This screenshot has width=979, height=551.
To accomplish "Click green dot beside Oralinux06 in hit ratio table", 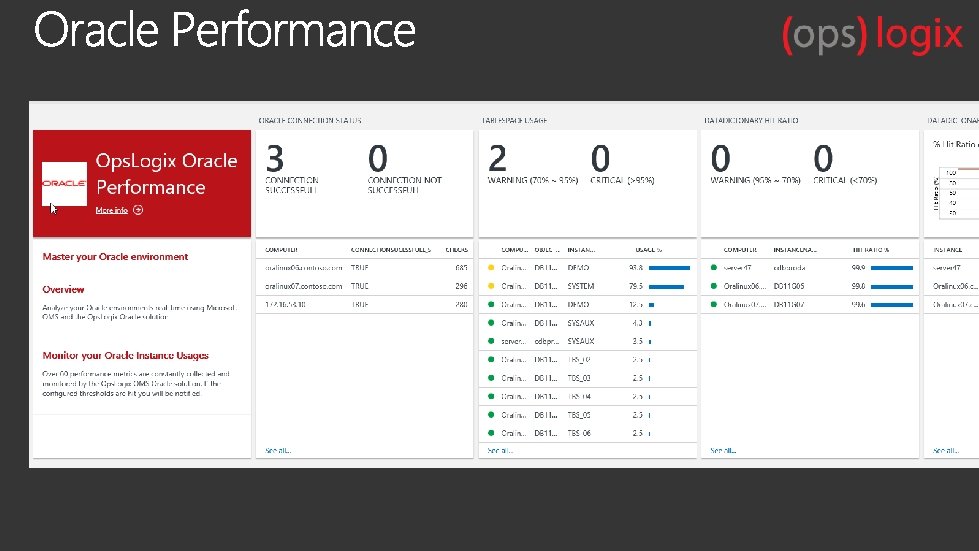I will [x=714, y=286].
